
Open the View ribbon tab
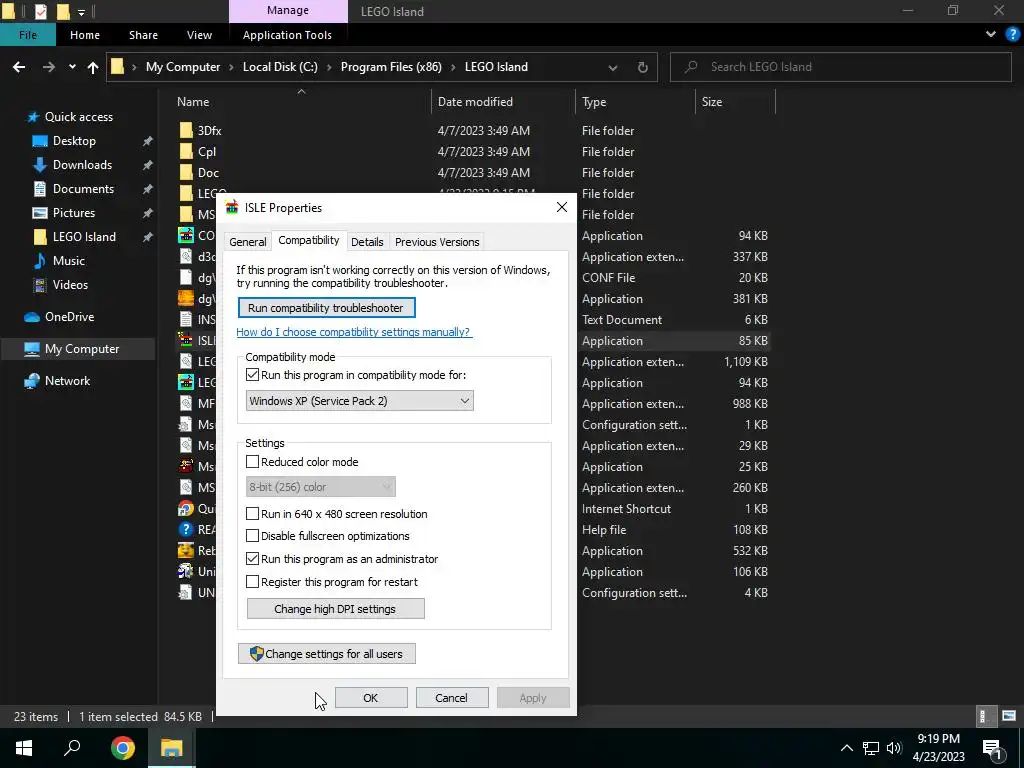pos(199,35)
